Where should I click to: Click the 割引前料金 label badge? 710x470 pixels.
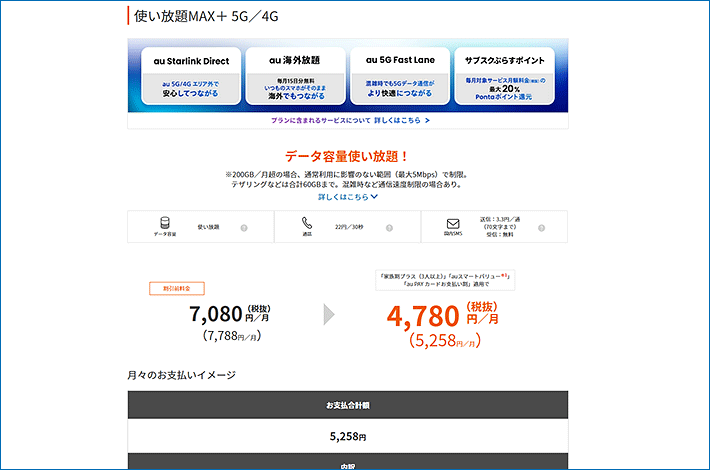(x=177, y=288)
